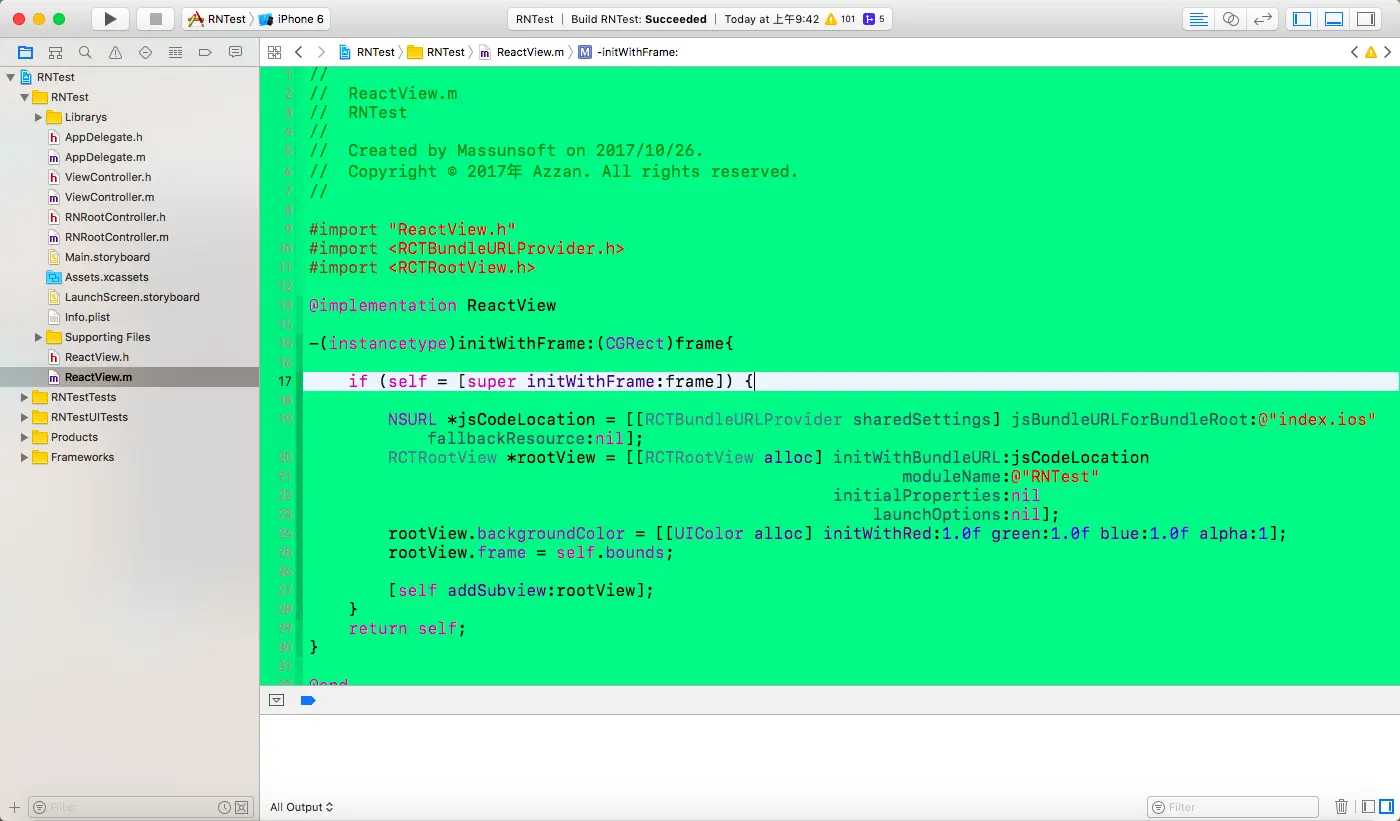This screenshot has height=821, width=1400.
Task: Toggle source-control status files filter
Action: pyautogui.click(x=241, y=807)
